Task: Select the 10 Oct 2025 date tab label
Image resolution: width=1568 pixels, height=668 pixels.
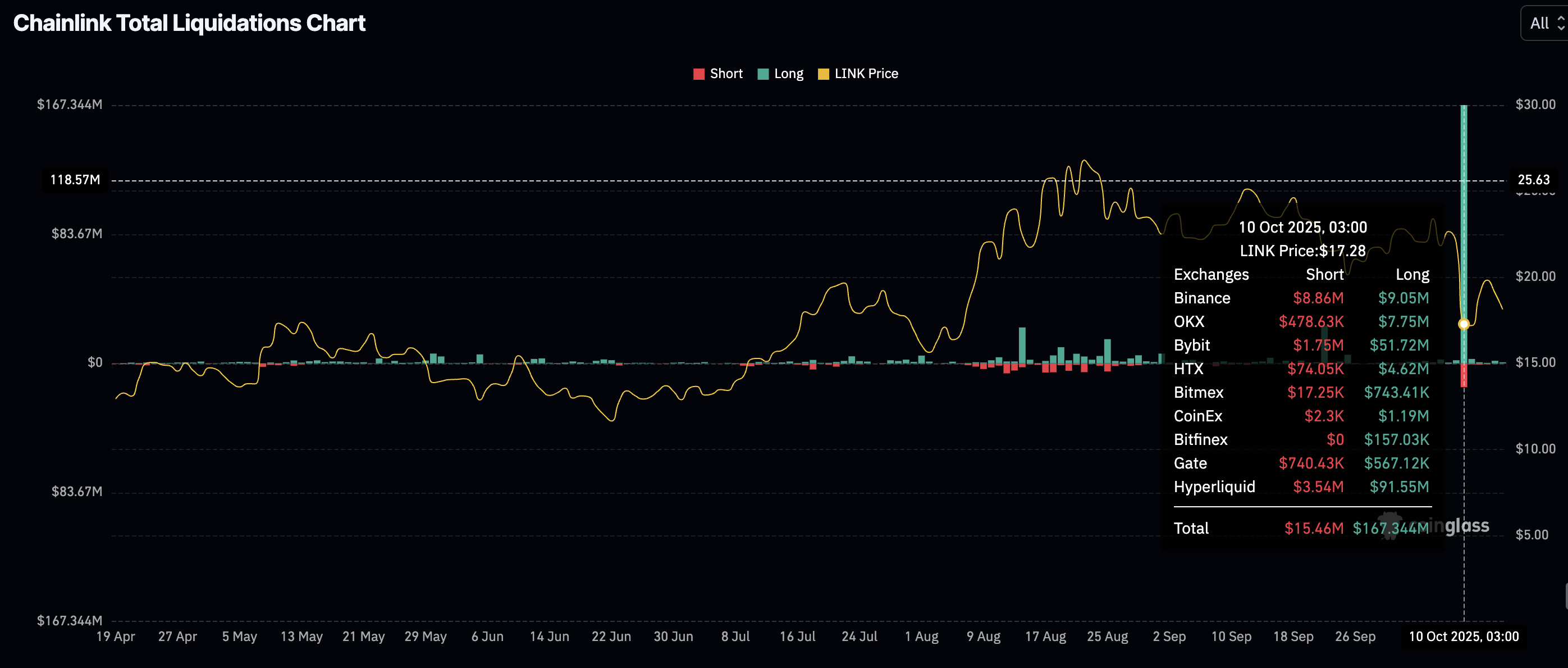Action: pyautogui.click(x=1464, y=637)
